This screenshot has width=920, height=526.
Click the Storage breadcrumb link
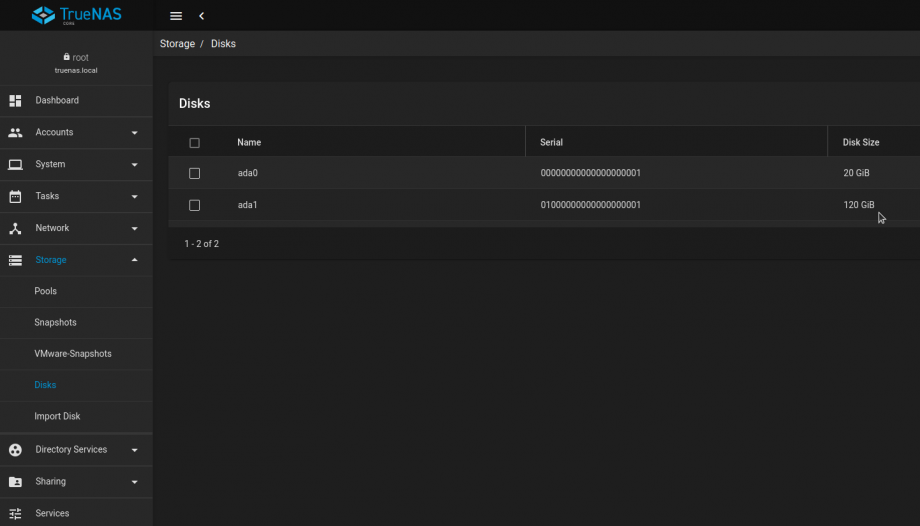click(x=177, y=44)
